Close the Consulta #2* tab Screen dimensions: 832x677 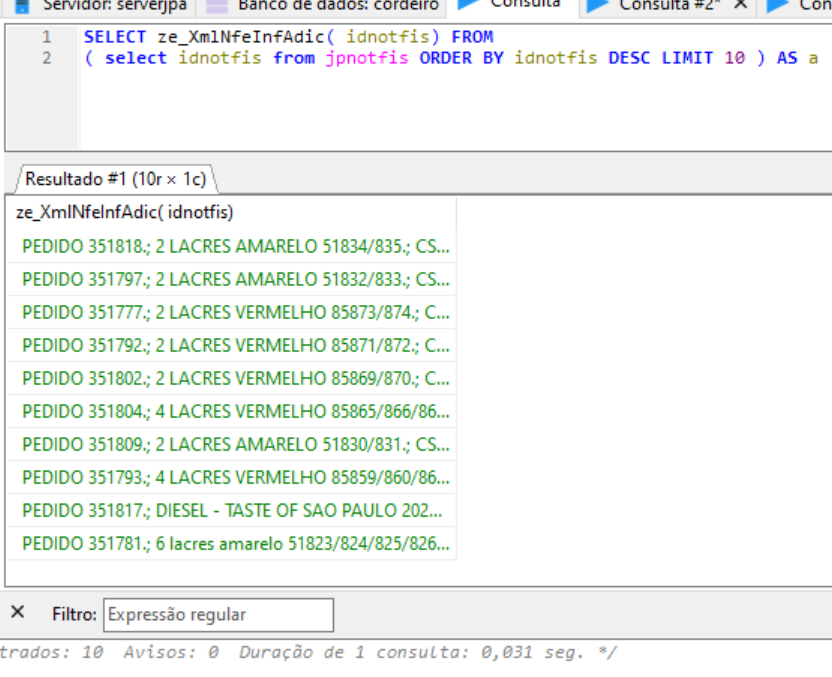(740, 5)
